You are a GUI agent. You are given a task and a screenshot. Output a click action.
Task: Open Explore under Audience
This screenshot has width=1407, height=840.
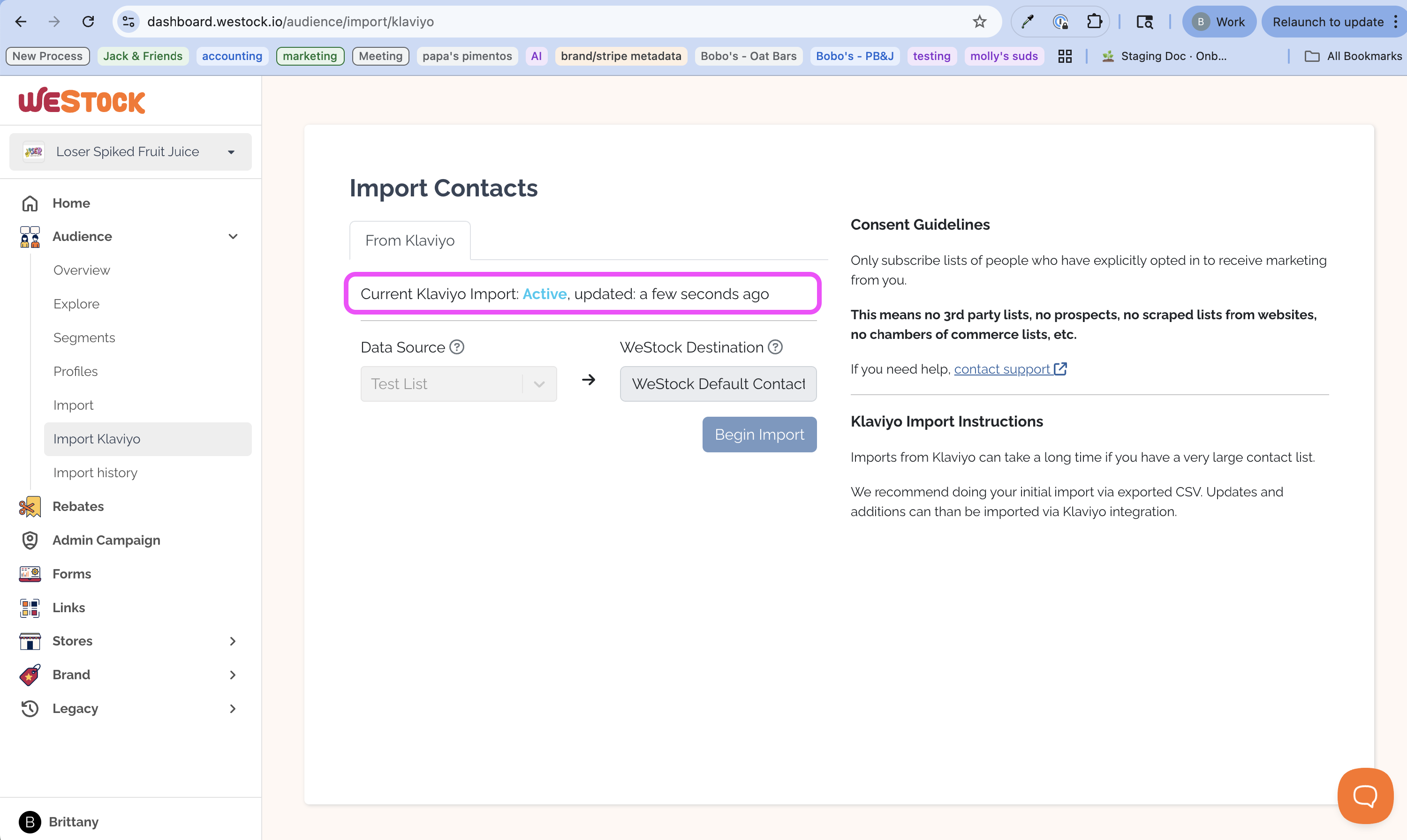tap(76, 304)
